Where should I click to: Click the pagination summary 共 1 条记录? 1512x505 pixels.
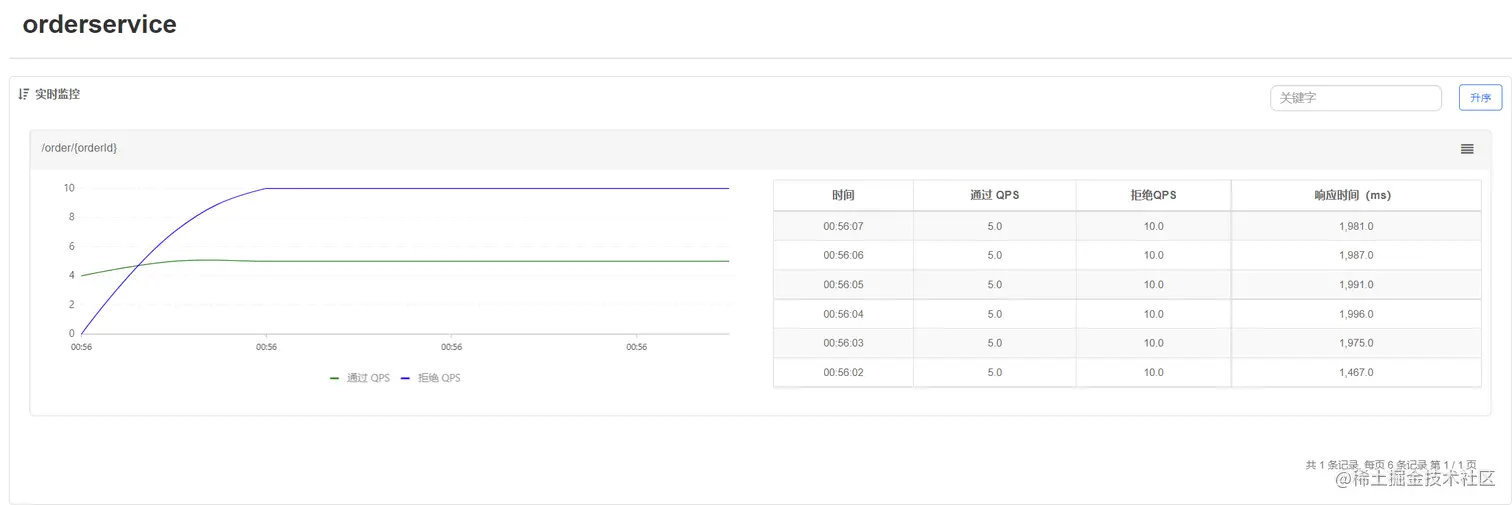click(1333, 465)
